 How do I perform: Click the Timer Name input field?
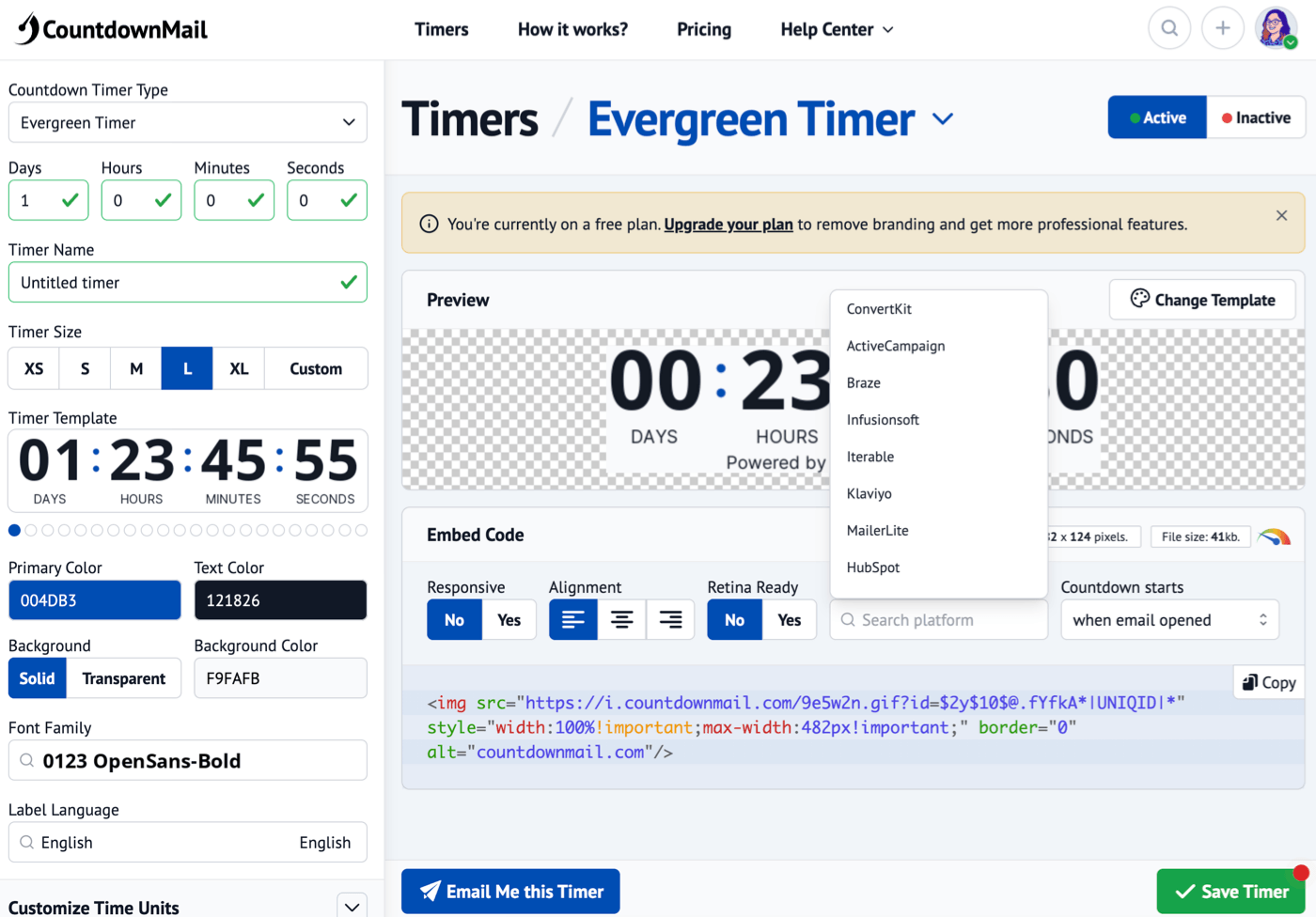pyautogui.click(x=188, y=282)
